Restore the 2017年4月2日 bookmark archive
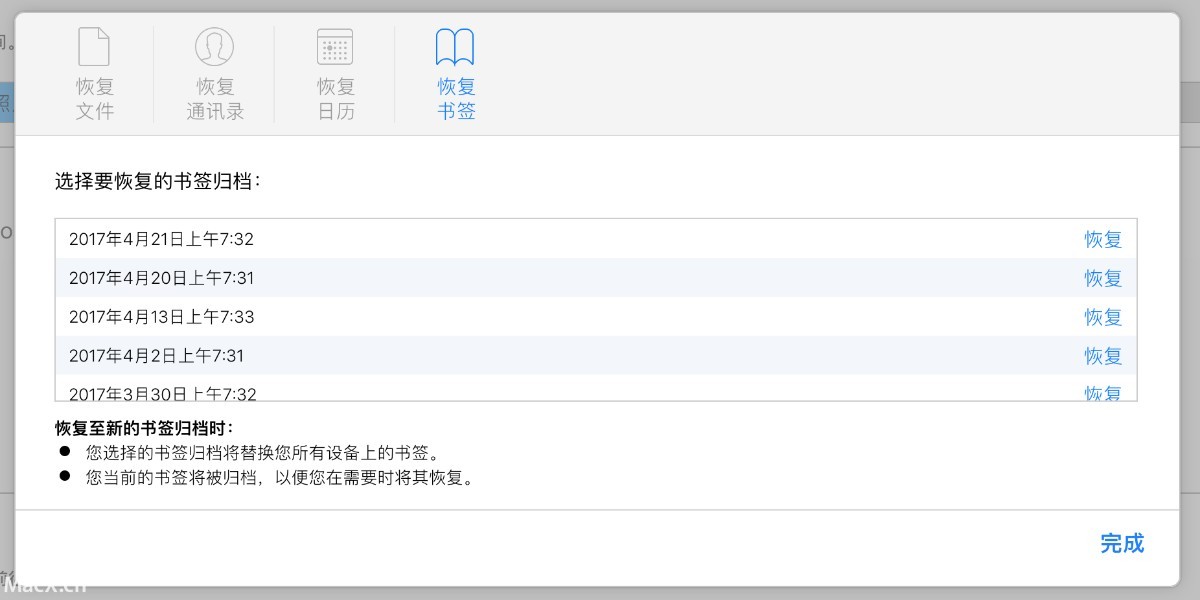The width and height of the screenshot is (1200, 600). [x=1103, y=356]
